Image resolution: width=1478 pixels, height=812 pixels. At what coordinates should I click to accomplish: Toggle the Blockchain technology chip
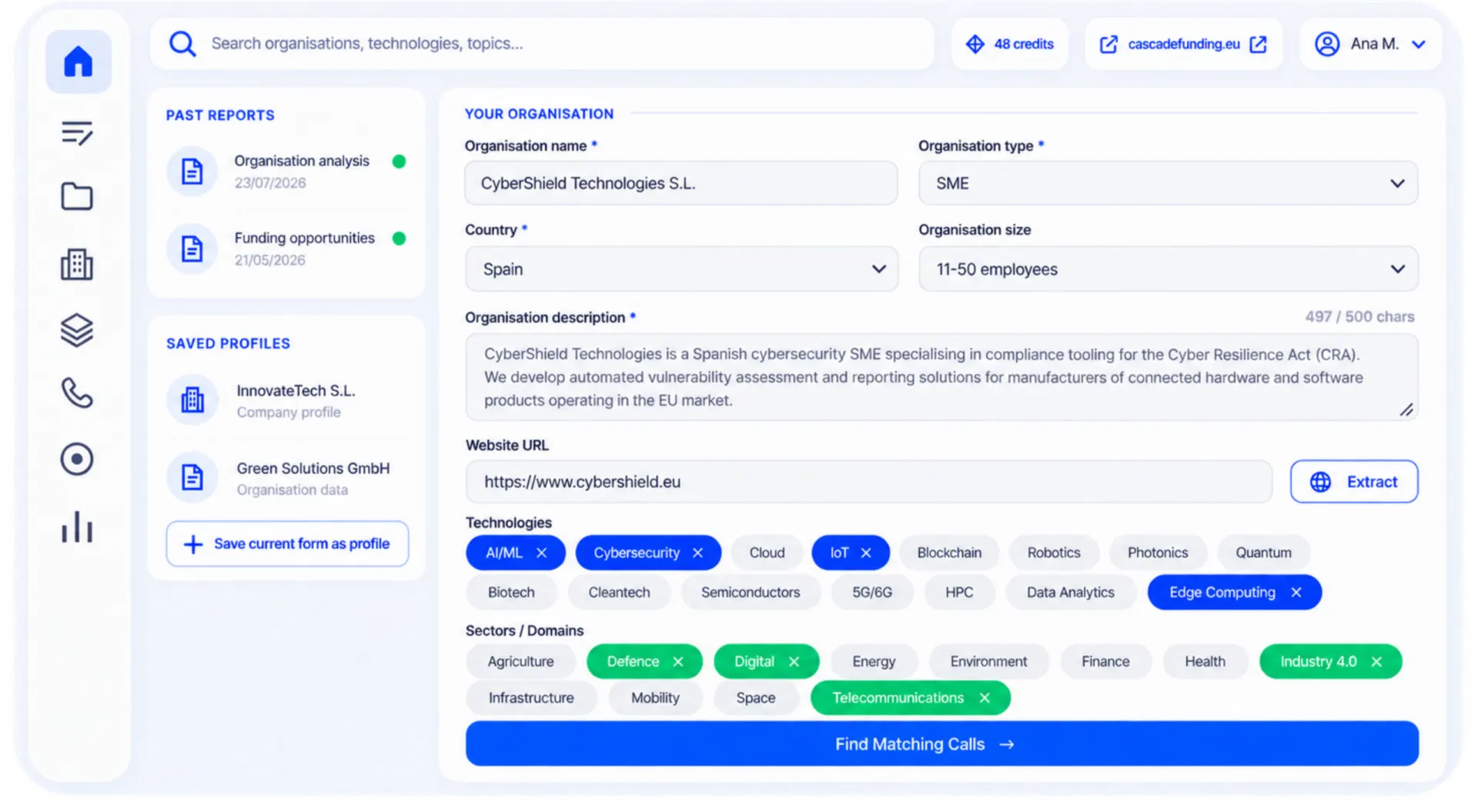pyautogui.click(x=949, y=553)
